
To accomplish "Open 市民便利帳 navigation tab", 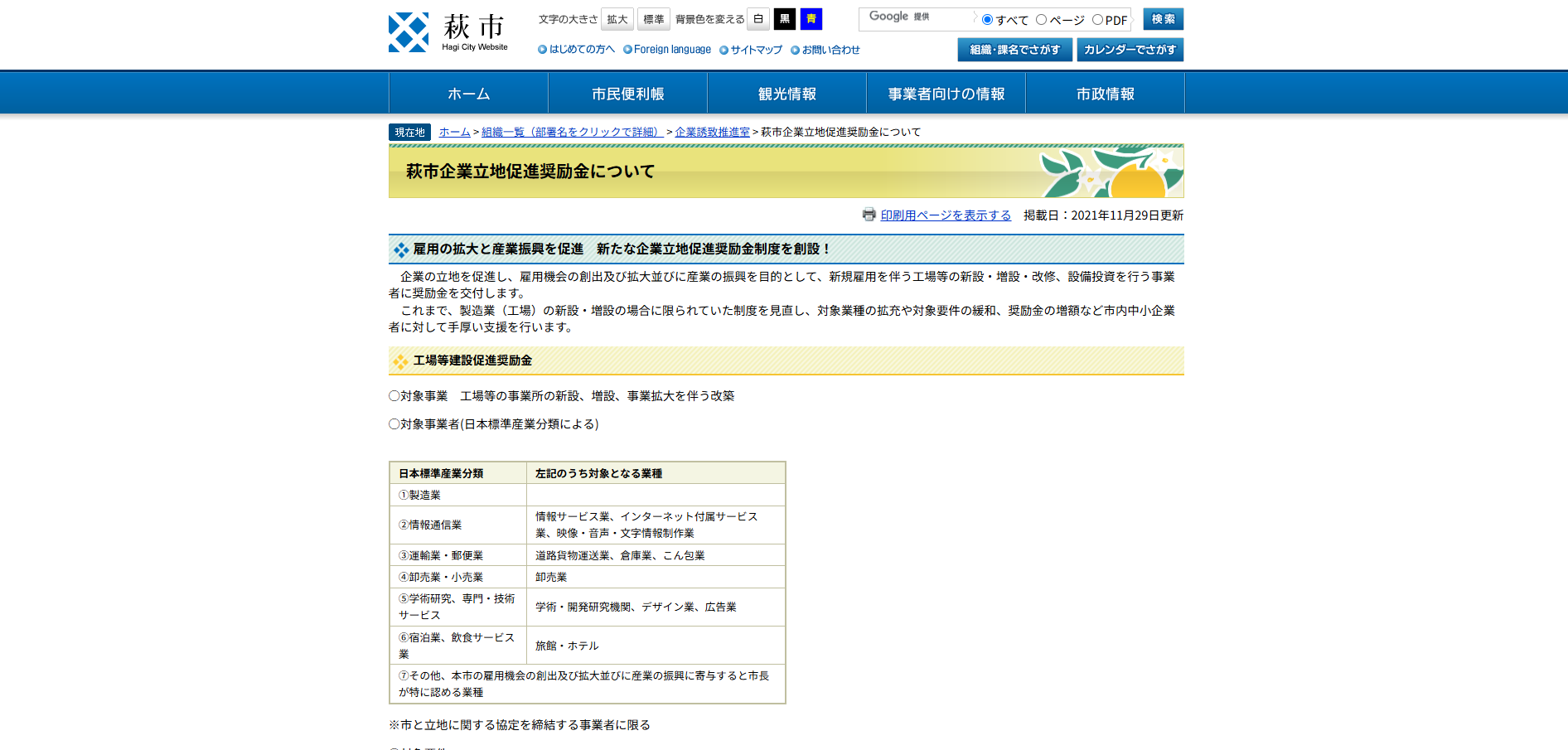I will pyautogui.click(x=628, y=94).
